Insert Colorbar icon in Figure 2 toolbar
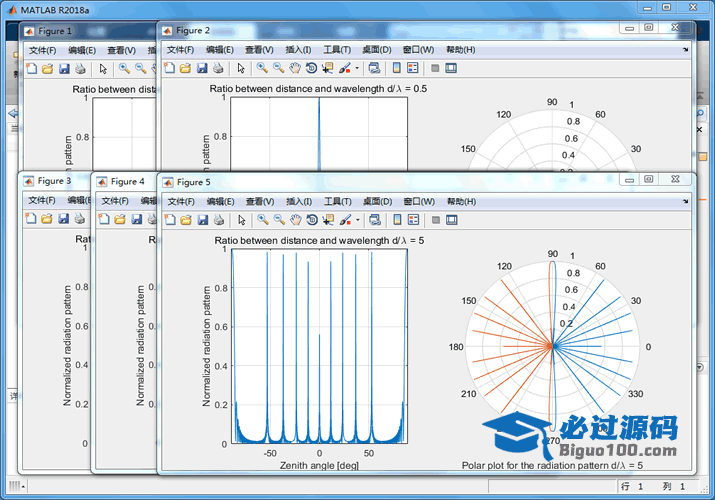Screen dimensions: 715x500 pyautogui.click(x=396, y=68)
